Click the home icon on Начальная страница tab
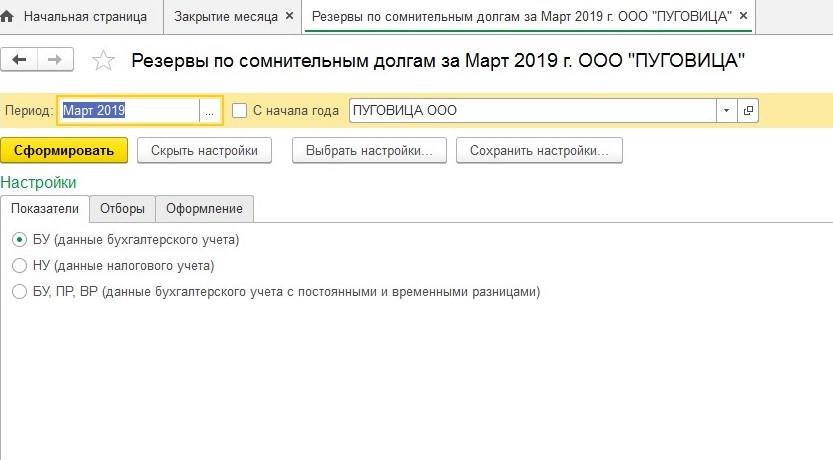This screenshot has width=833, height=460. pos(10,18)
